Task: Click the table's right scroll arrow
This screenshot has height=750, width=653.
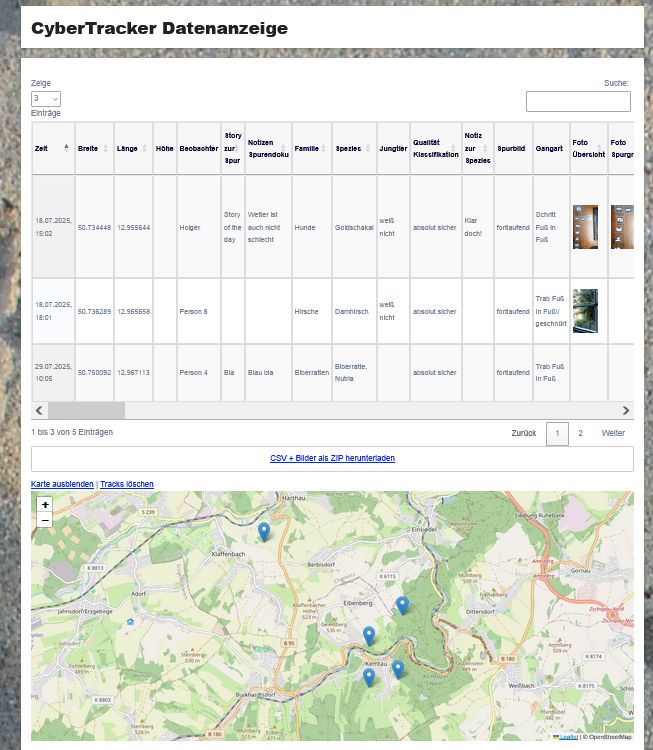Action: [626, 410]
